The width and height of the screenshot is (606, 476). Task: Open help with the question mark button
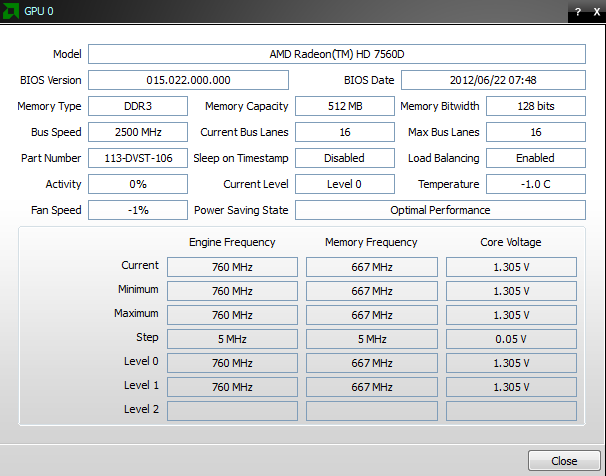(578, 12)
